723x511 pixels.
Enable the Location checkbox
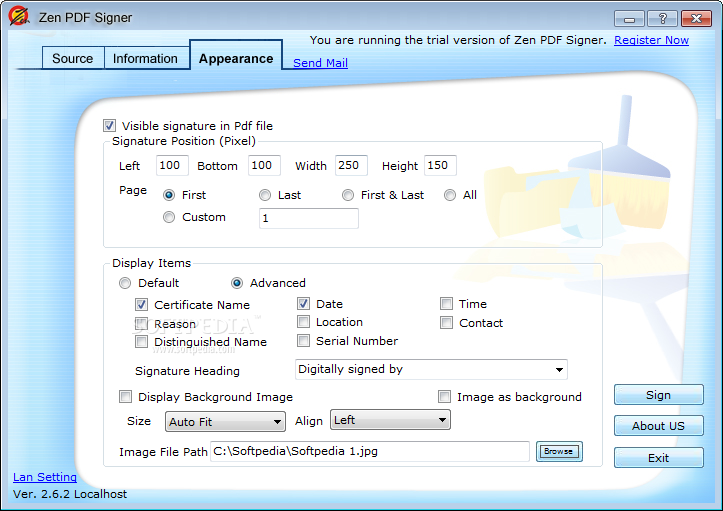click(x=303, y=321)
